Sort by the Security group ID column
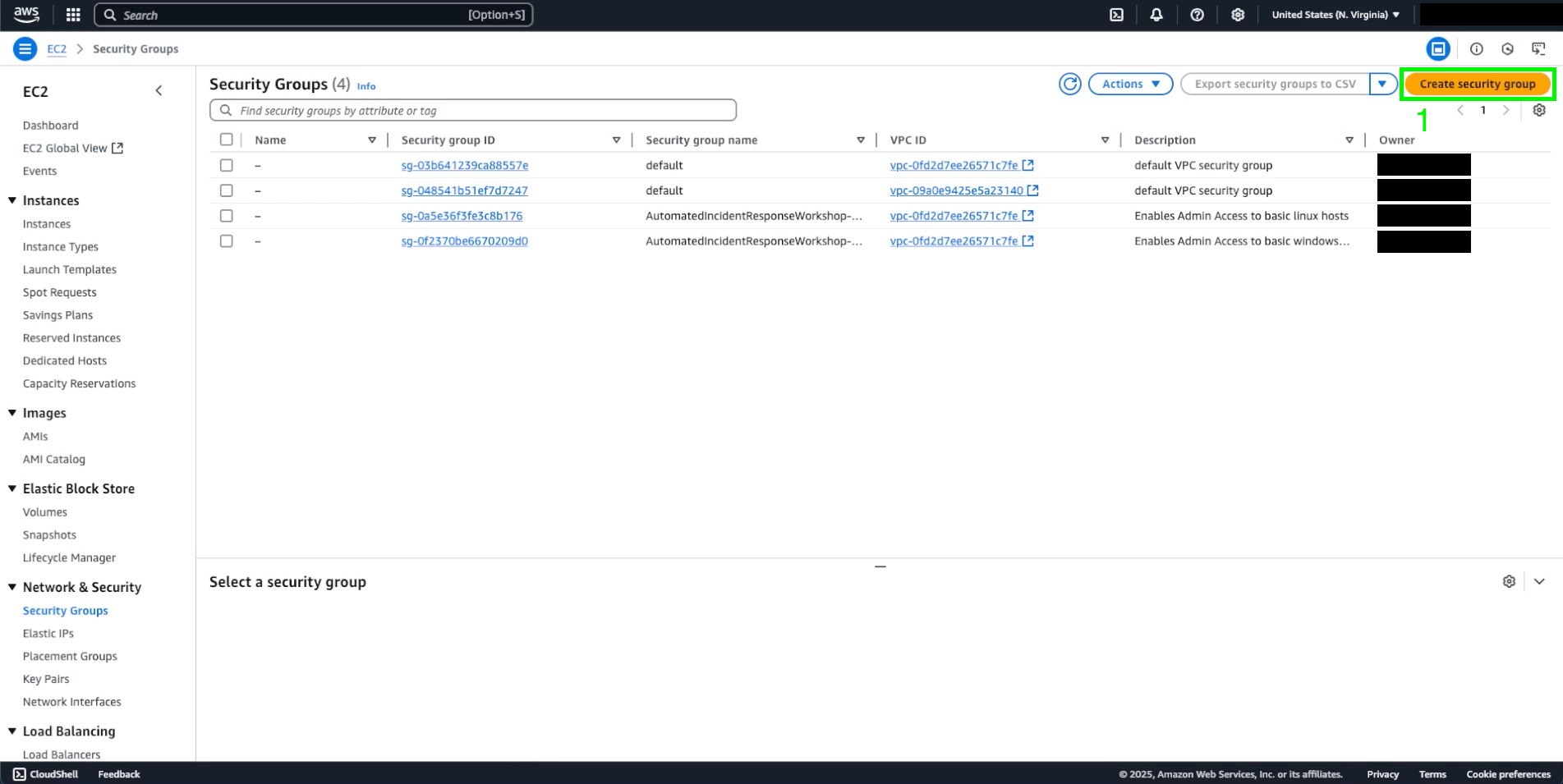The width and height of the screenshot is (1563, 784). (616, 140)
